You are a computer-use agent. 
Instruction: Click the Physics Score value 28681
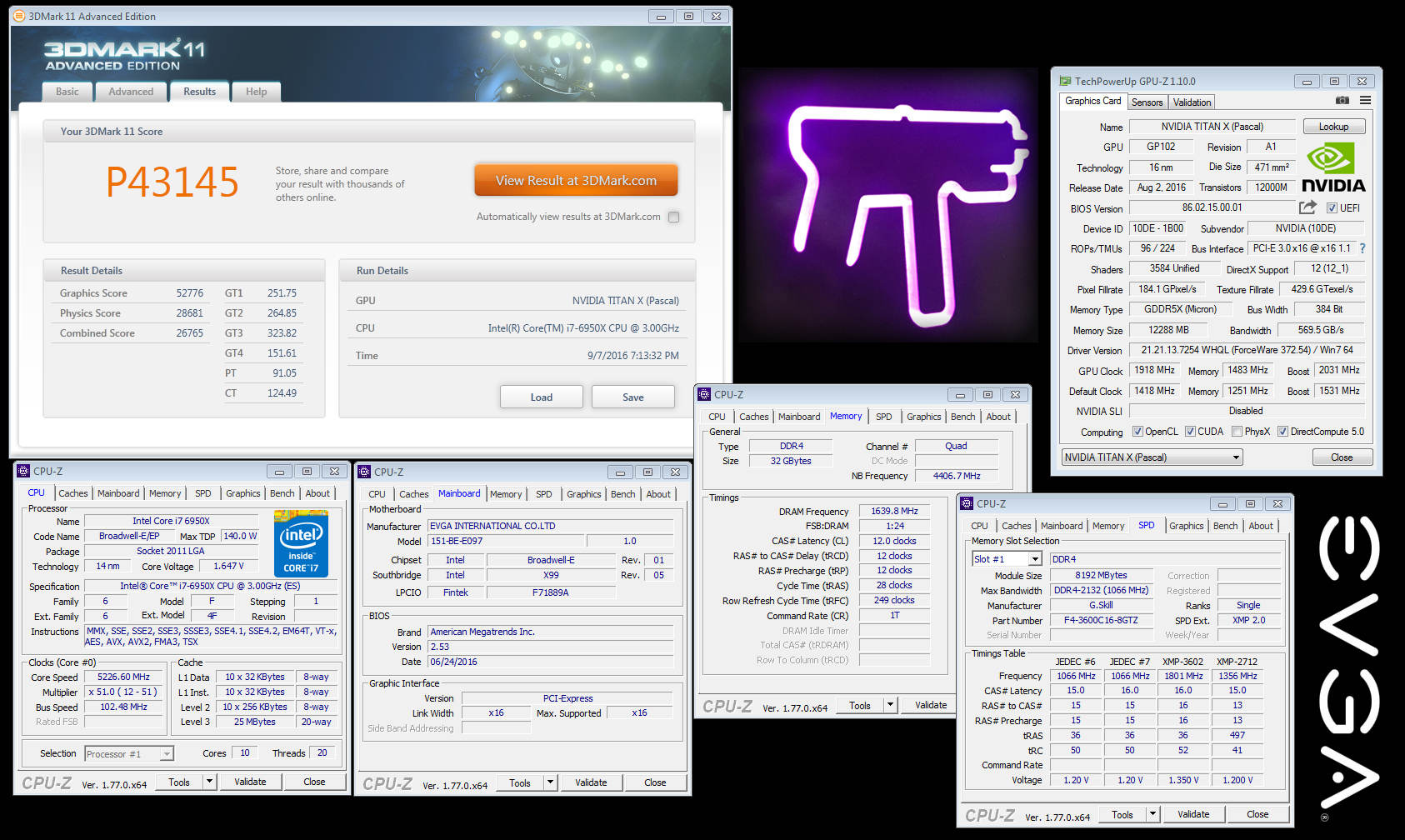point(189,313)
